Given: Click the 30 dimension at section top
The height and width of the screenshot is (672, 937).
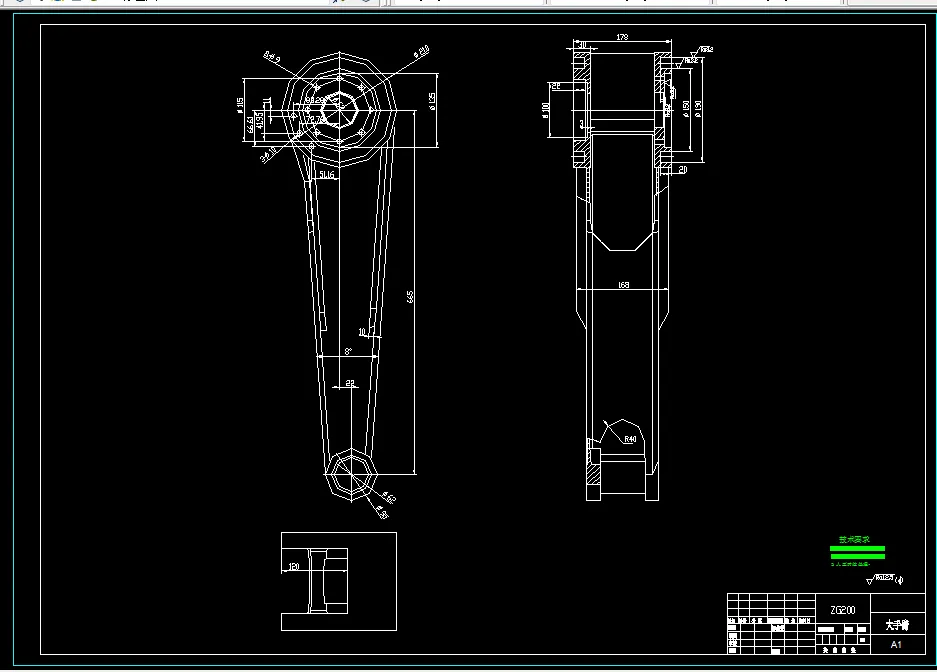Looking at the screenshot, I should [x=581, y=45].
